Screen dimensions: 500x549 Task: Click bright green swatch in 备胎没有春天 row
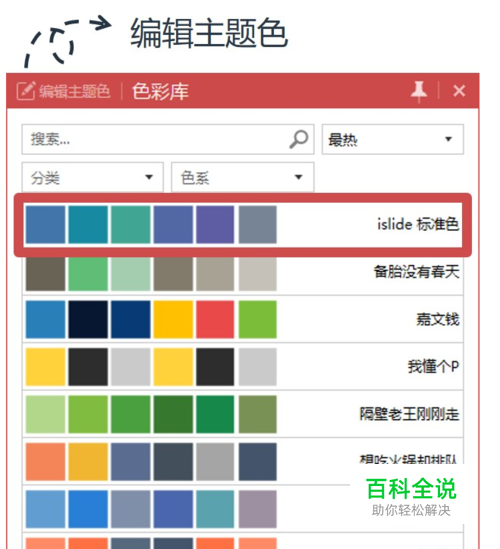[x=88, y=274]
